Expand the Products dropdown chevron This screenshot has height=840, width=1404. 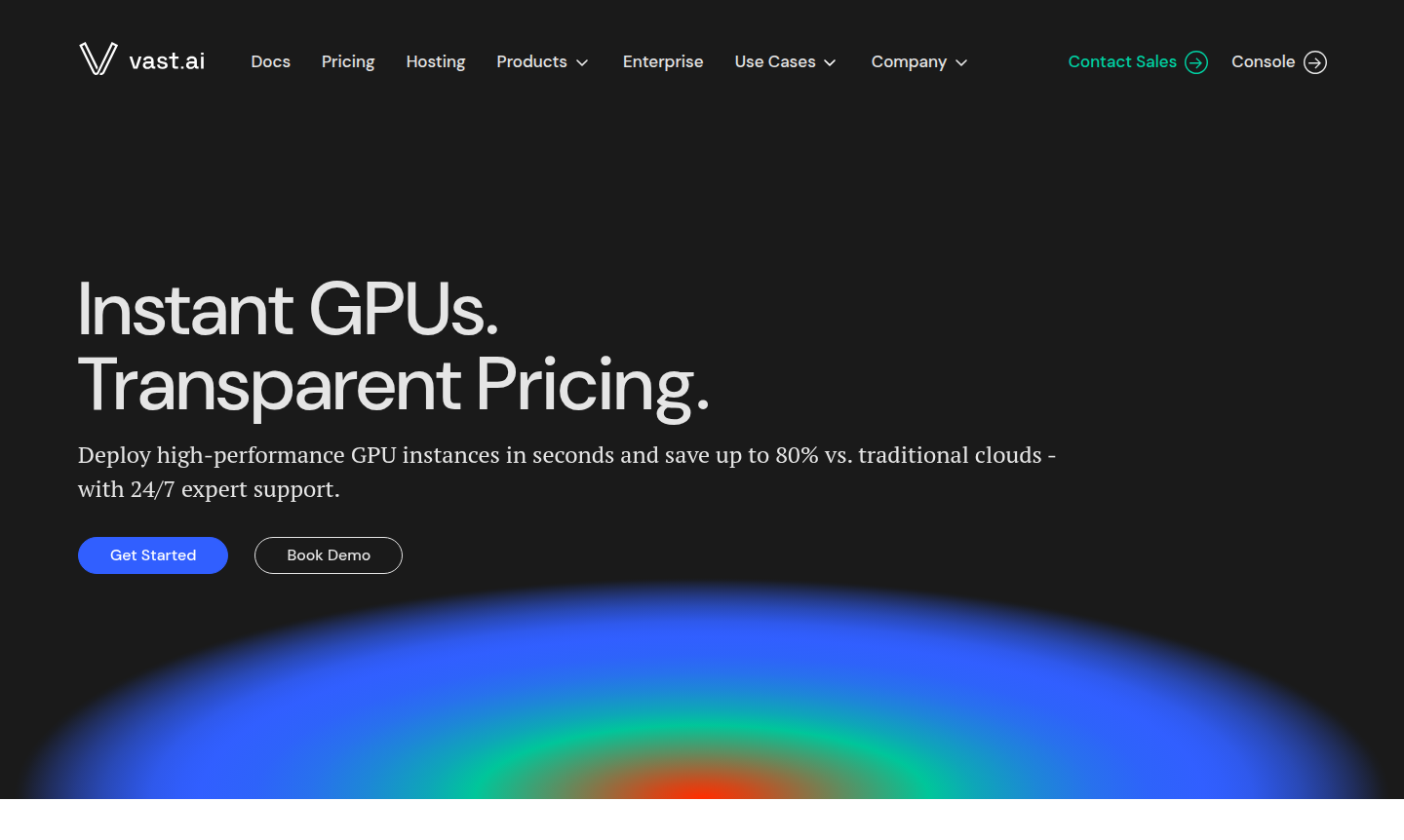click(582, 62)
